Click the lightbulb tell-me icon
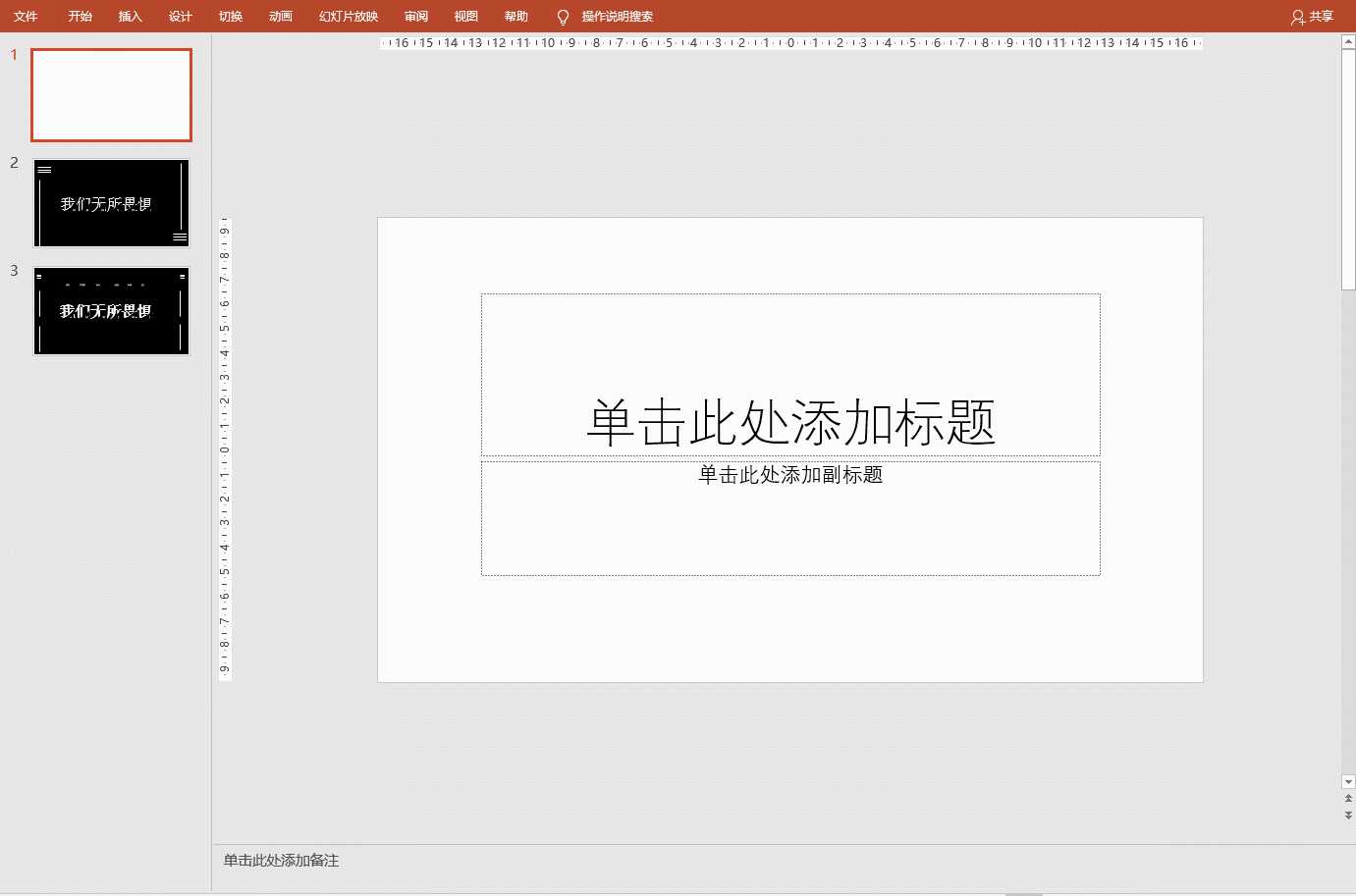Viewport: 1356px width, 896px height. [563, 17]
